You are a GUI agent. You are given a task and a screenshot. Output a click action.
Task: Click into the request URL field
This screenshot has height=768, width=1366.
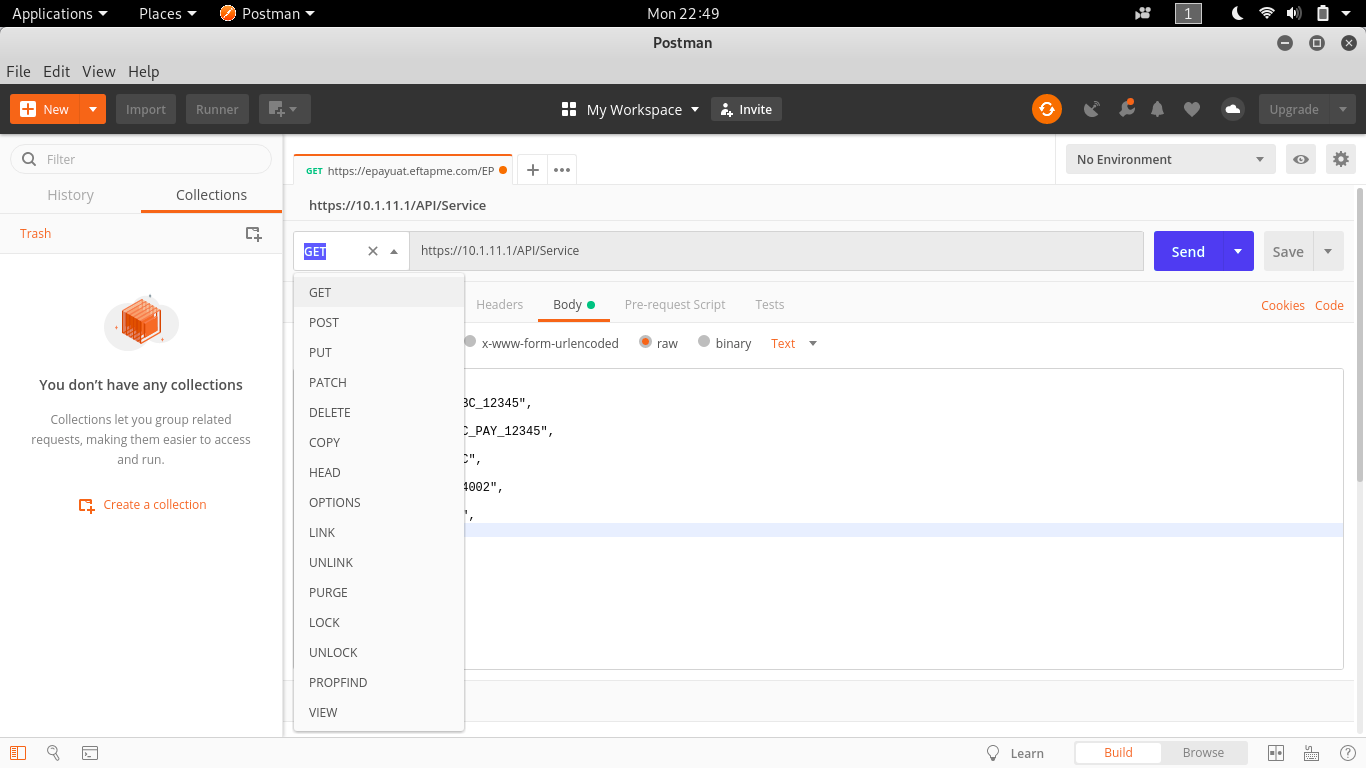[776, 251]
